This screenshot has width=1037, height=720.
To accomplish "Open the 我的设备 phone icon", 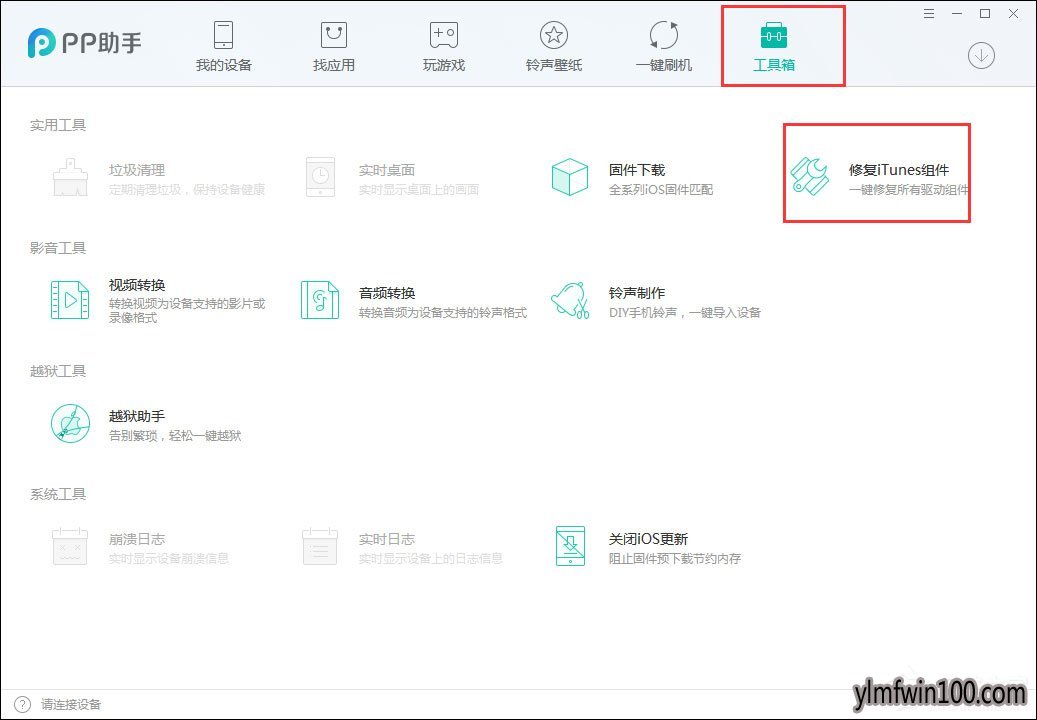I will (224, 35).
